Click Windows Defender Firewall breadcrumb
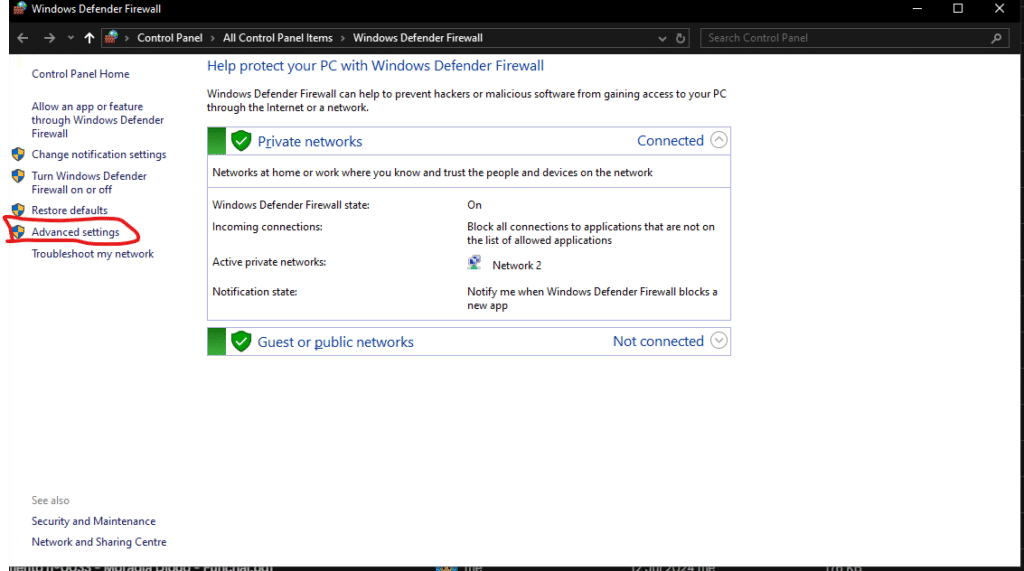The image size is (1024, 571). [x=418, y=38]
